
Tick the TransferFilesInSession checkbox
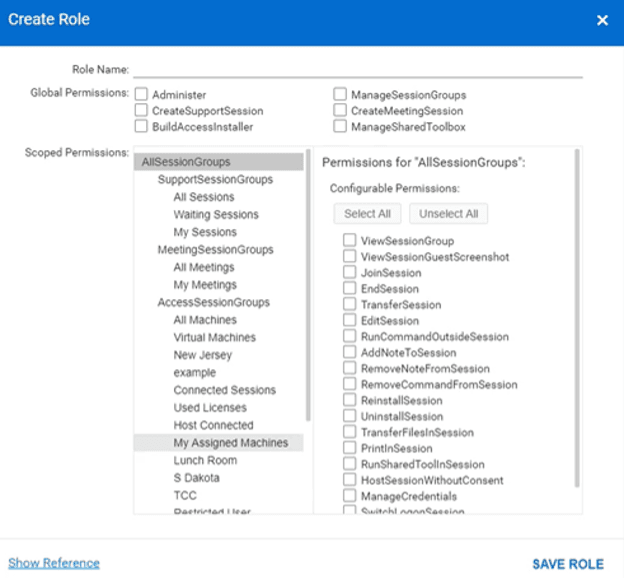tap(349, 433)
